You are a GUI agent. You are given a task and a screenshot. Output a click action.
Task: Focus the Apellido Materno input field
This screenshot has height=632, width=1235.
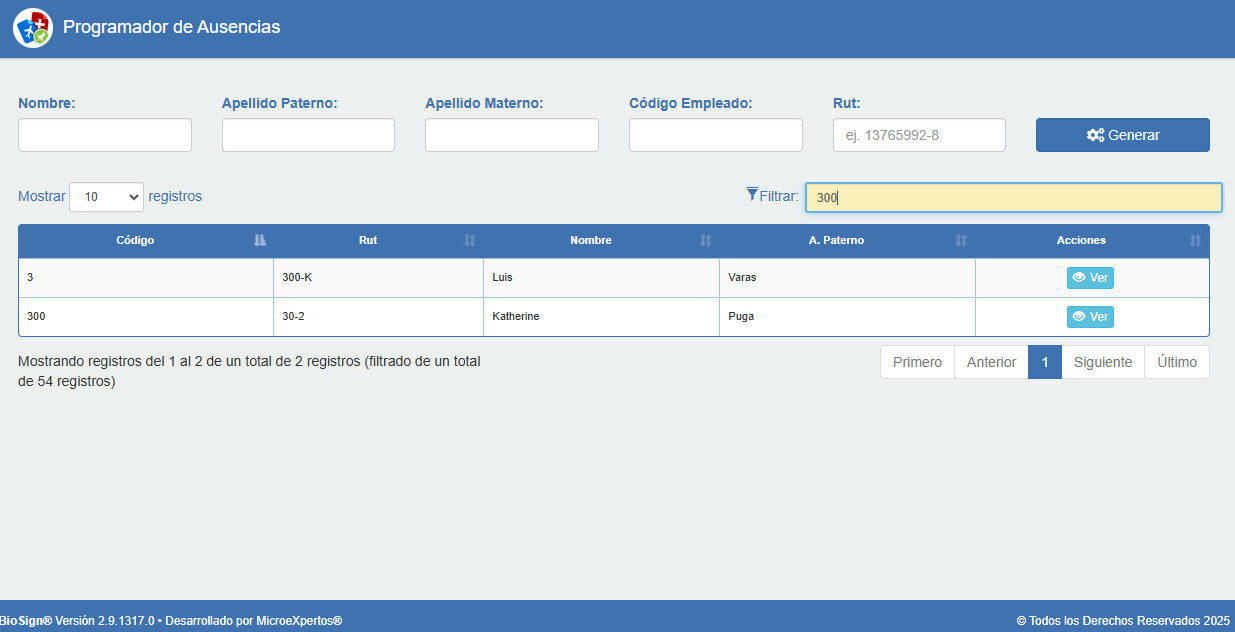coord(512,135)
